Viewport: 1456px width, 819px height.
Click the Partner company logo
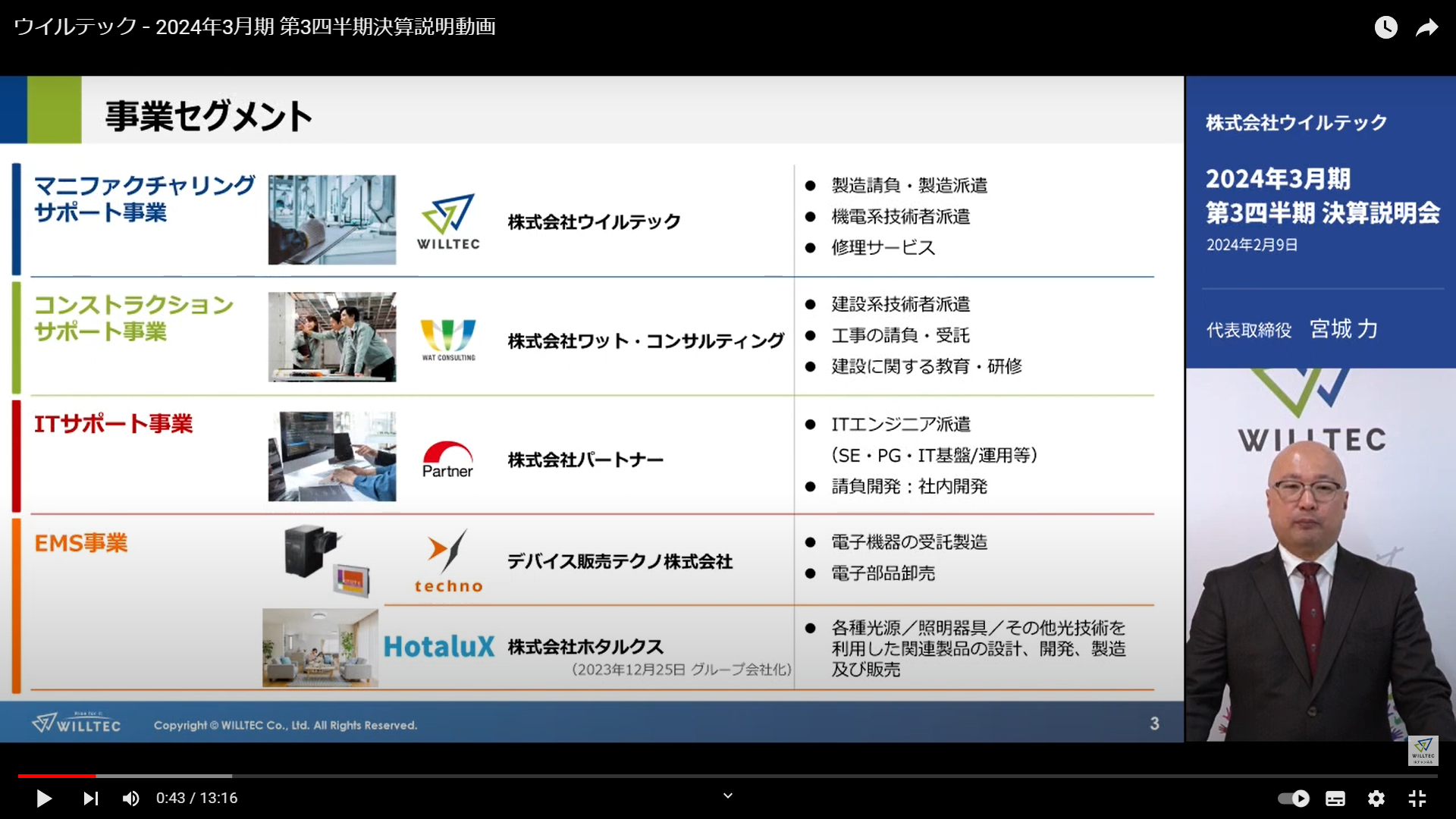[447, 460]
